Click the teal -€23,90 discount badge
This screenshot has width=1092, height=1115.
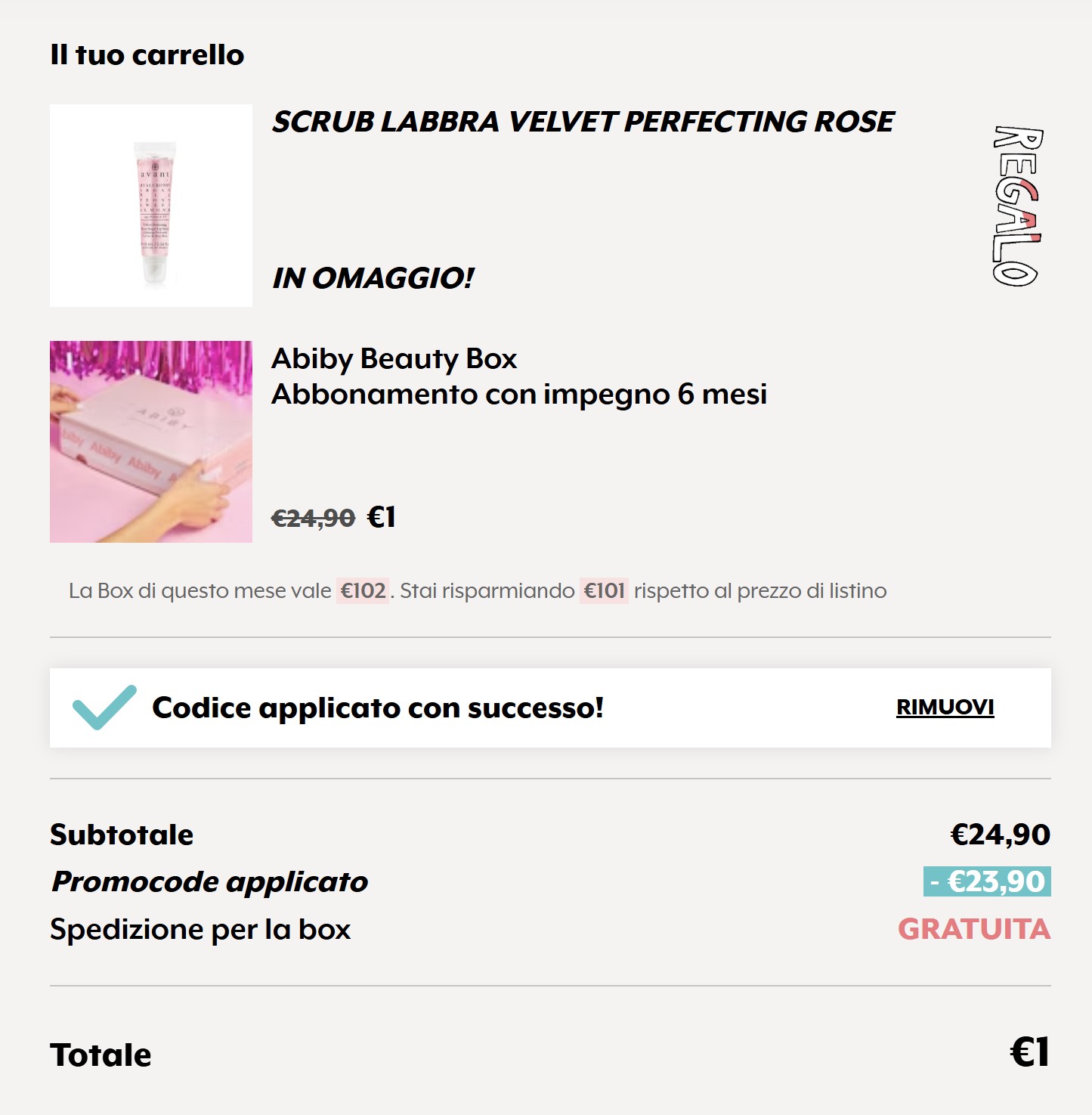coord(987,881)
